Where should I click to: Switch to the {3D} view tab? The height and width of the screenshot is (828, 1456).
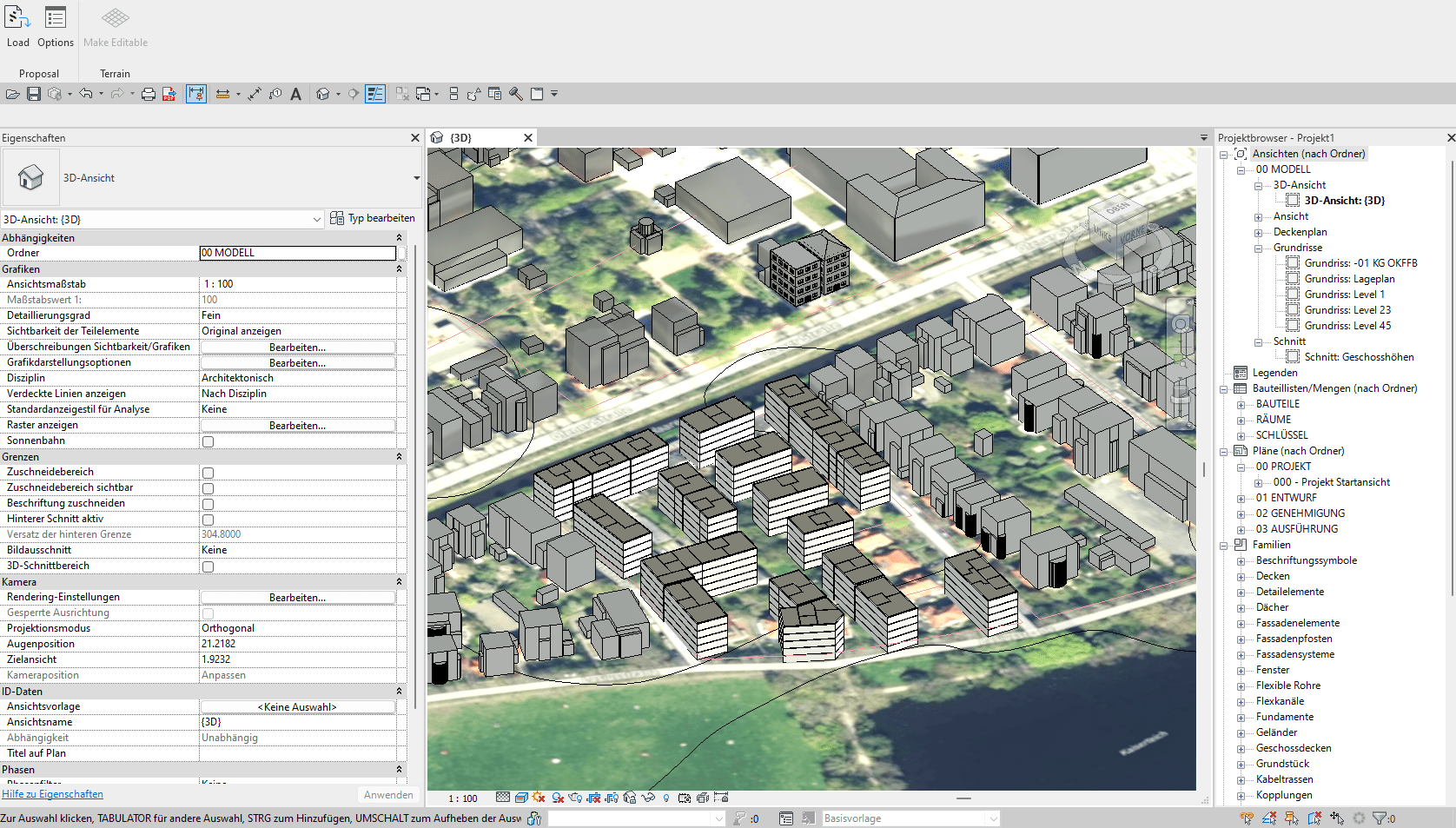[469, 137]
